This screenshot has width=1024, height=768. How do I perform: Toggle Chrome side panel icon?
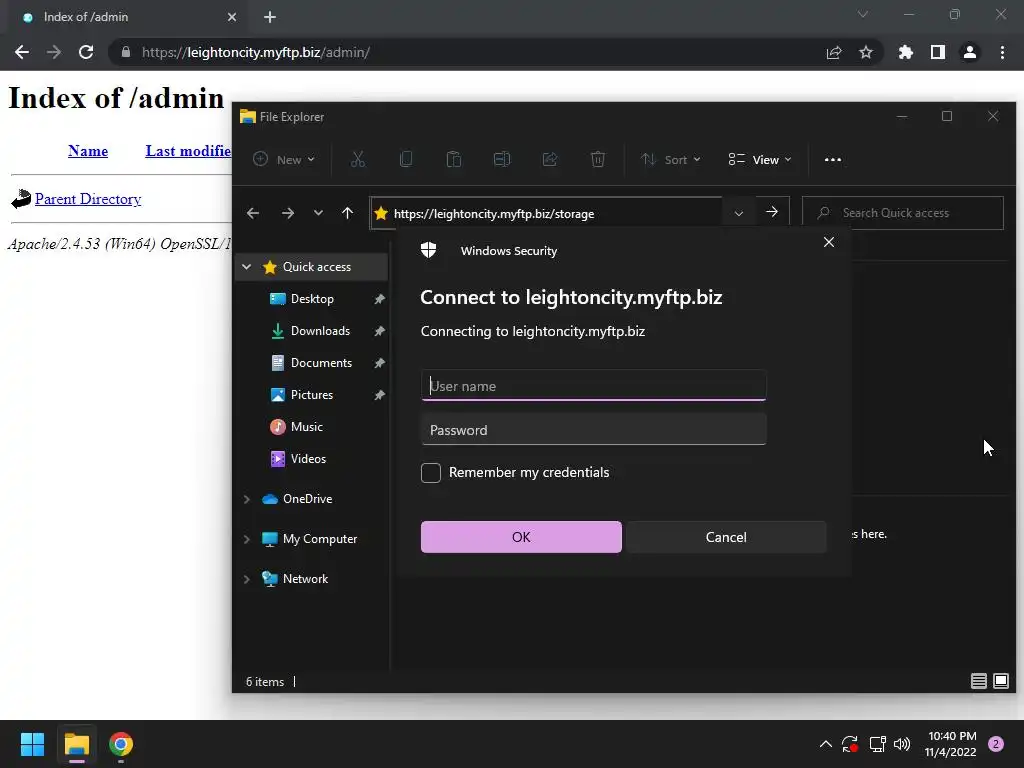(x=938, y=52)
